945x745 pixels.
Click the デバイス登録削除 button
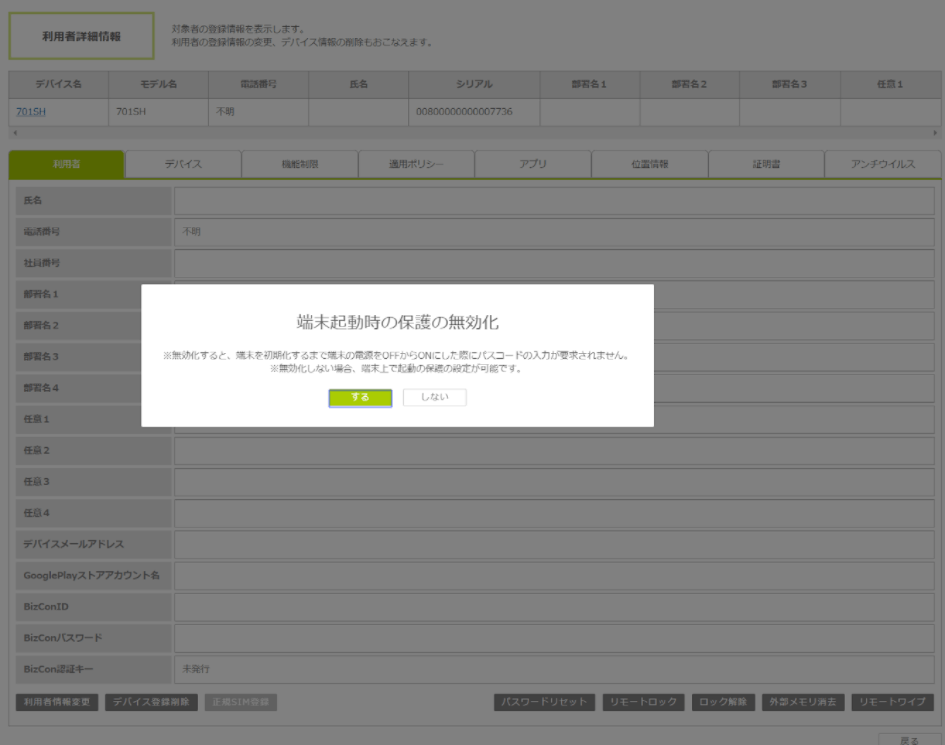coord(151,702)
